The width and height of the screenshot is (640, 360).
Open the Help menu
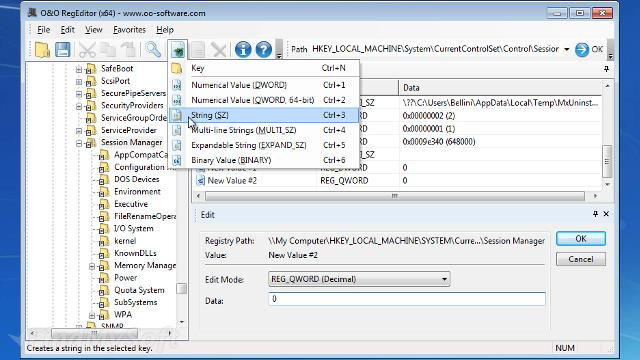[x=165, y=30]
